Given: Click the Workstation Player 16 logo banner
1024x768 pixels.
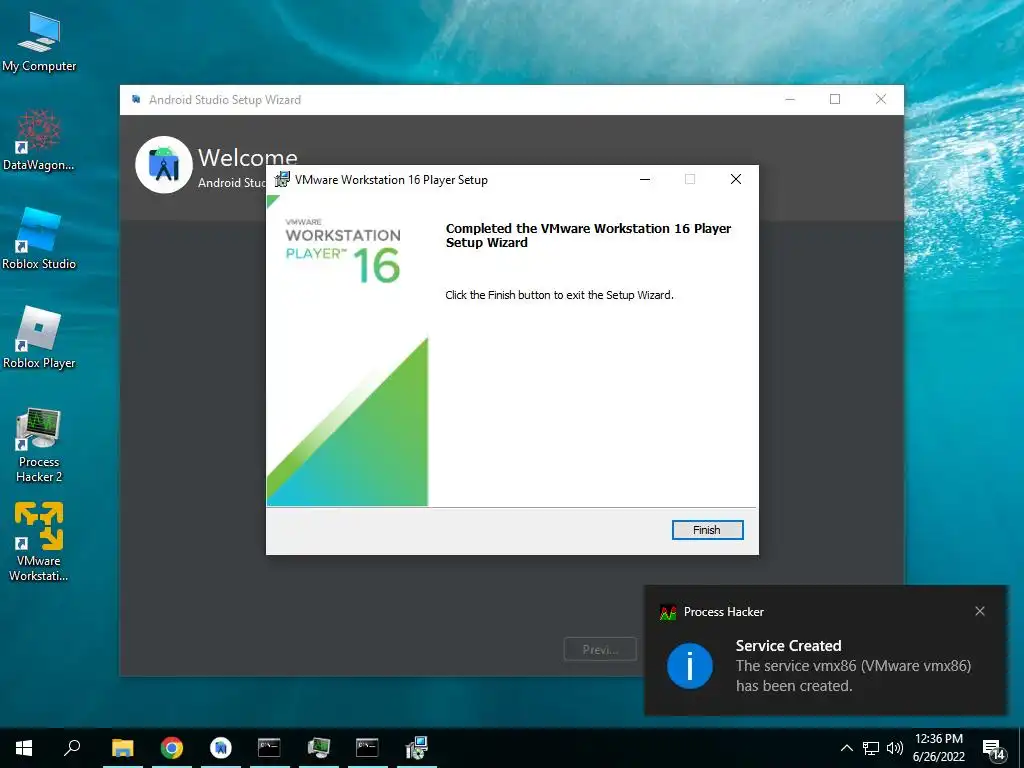Looking at the screenshot, I should [344, 251].
